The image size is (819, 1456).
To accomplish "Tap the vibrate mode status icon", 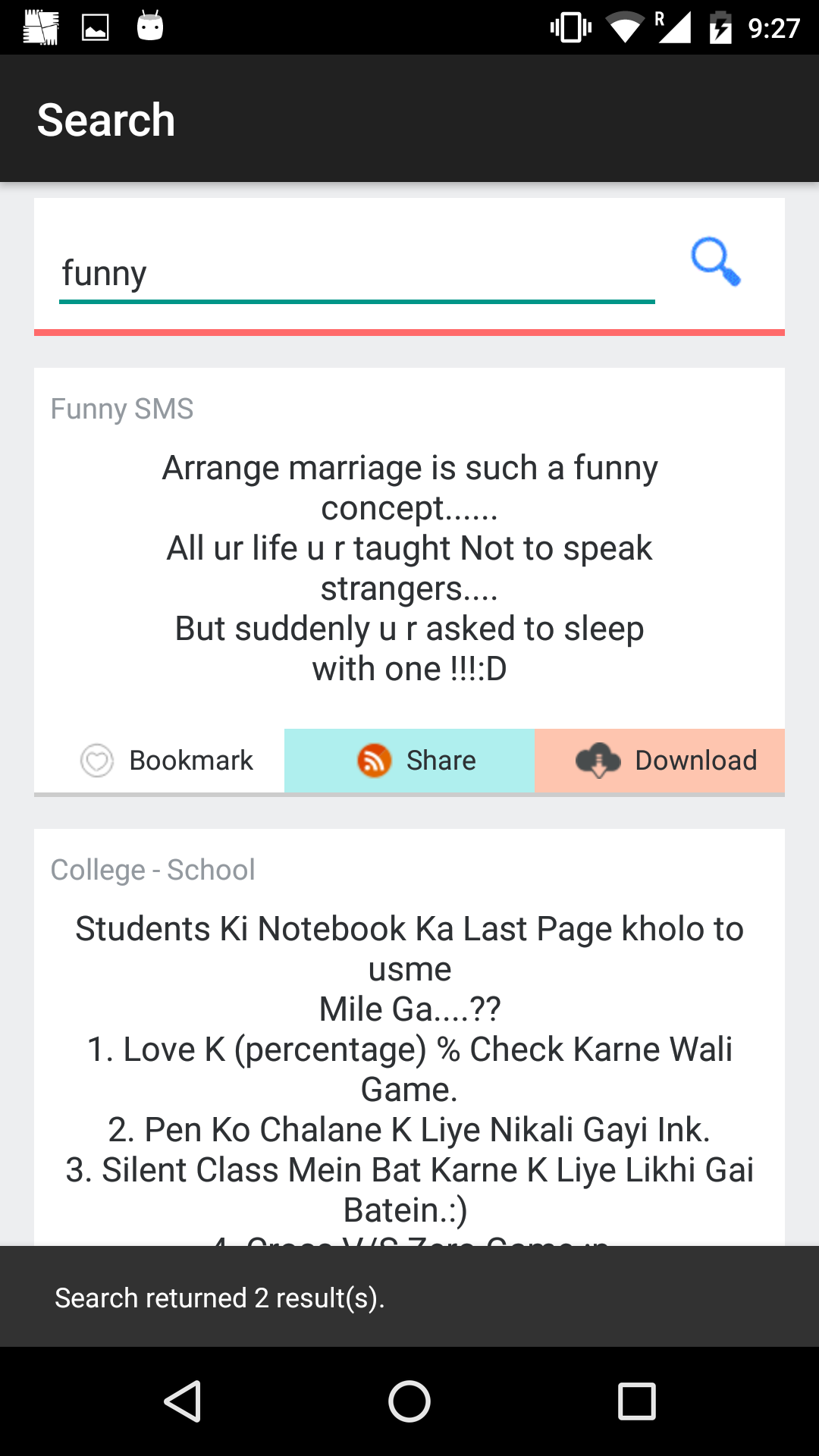I will 570,28.
